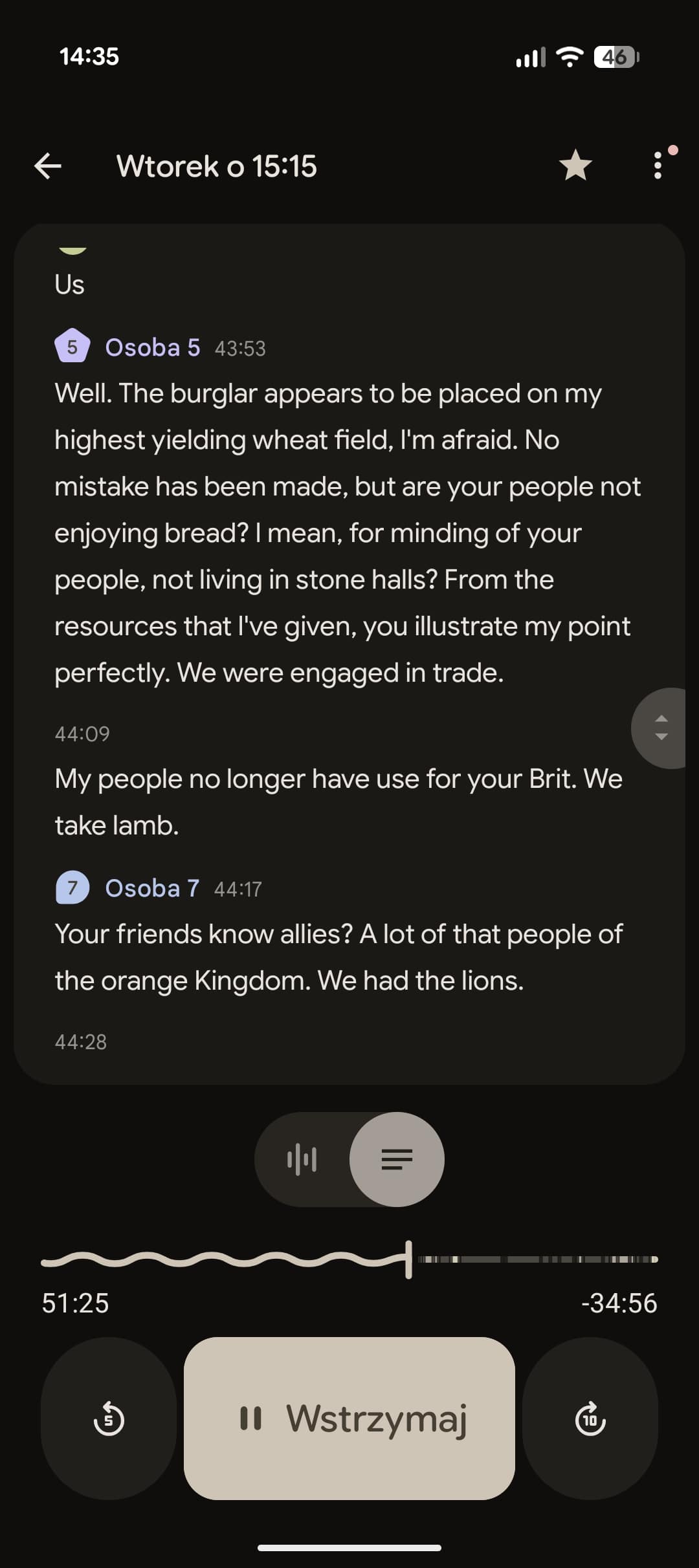Select the Osoba 7 speaker label
The width and height of the screenshot is (699, 1568).
[152, 888]
